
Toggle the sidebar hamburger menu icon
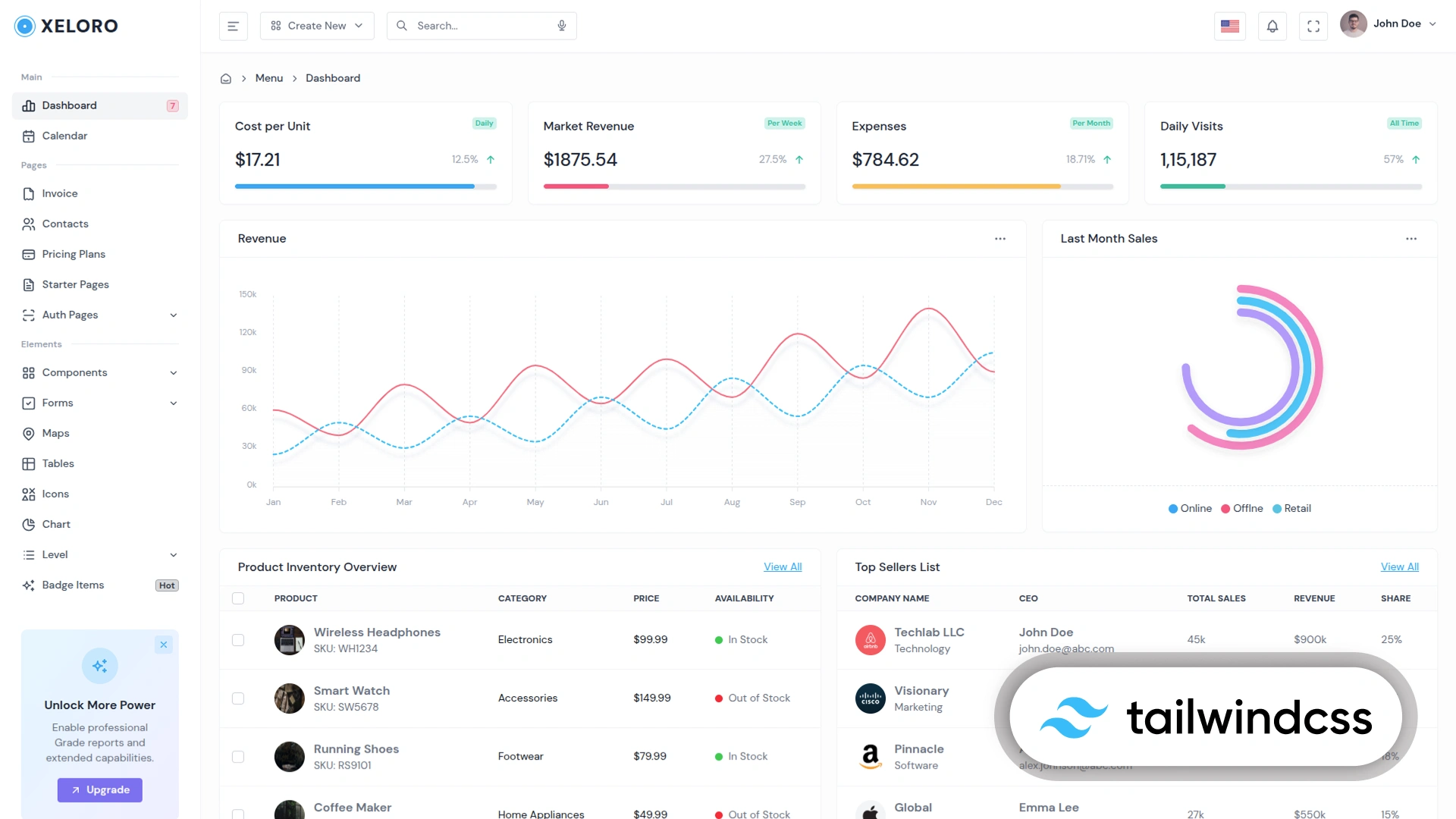234,26
